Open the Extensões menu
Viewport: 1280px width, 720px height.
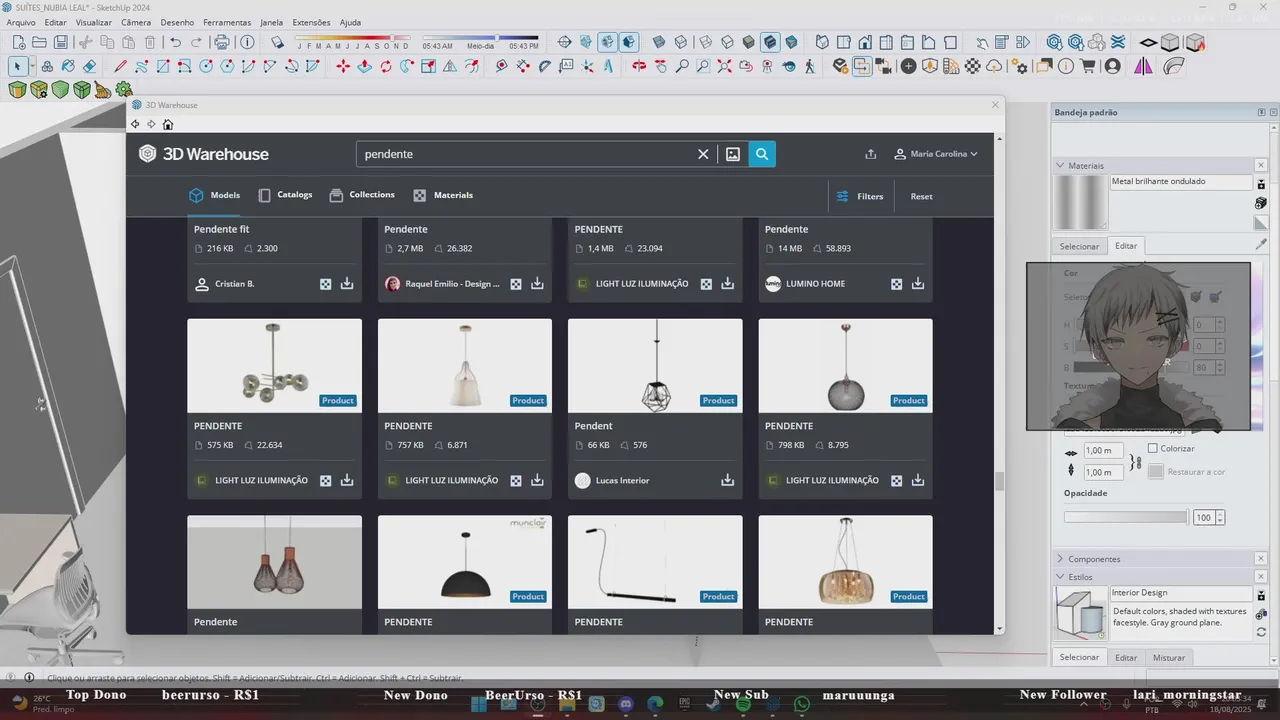(x=311, y=22)
